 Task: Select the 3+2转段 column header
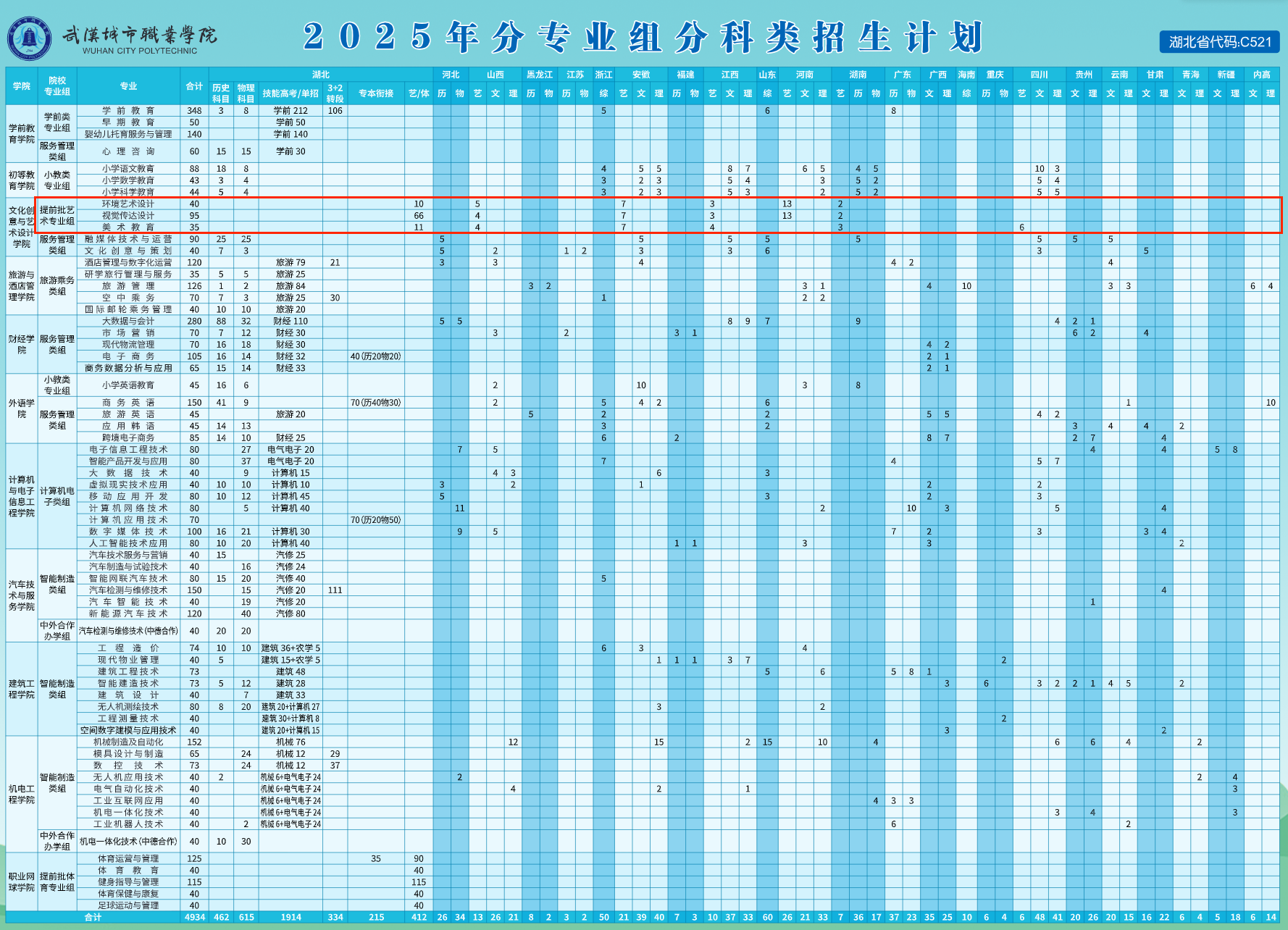335,93
